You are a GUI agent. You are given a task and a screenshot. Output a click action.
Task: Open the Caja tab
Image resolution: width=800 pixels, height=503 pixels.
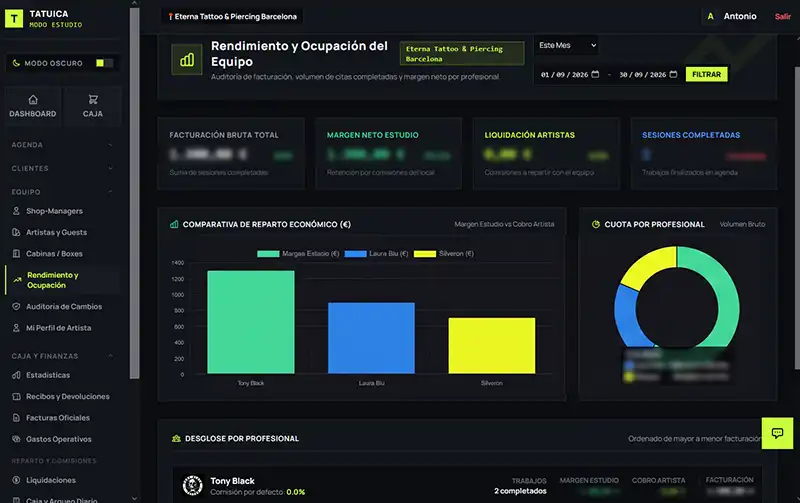pyautogui.click(x=93, y=106)
